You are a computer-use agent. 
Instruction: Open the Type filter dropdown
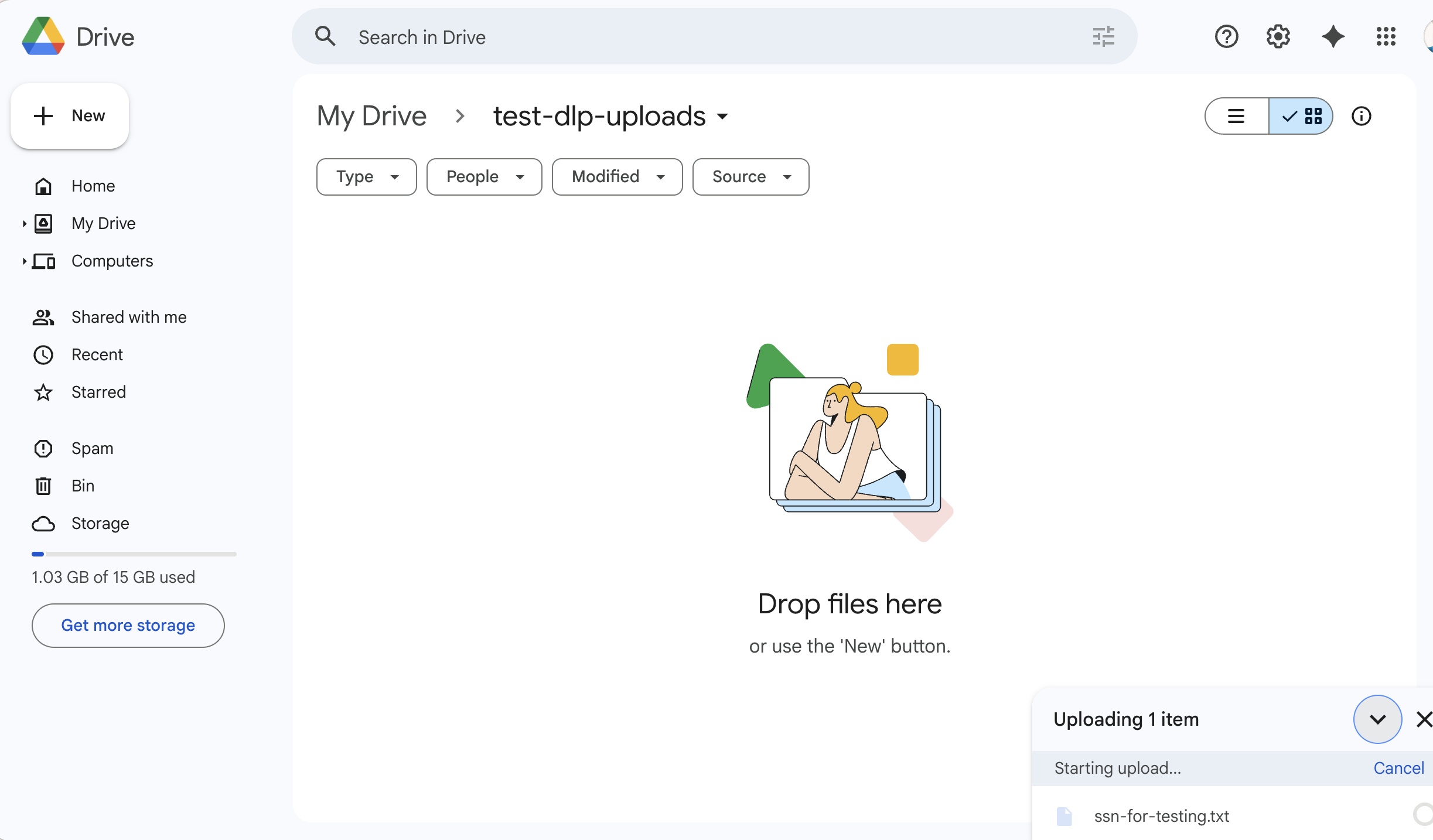click(366, 176)
